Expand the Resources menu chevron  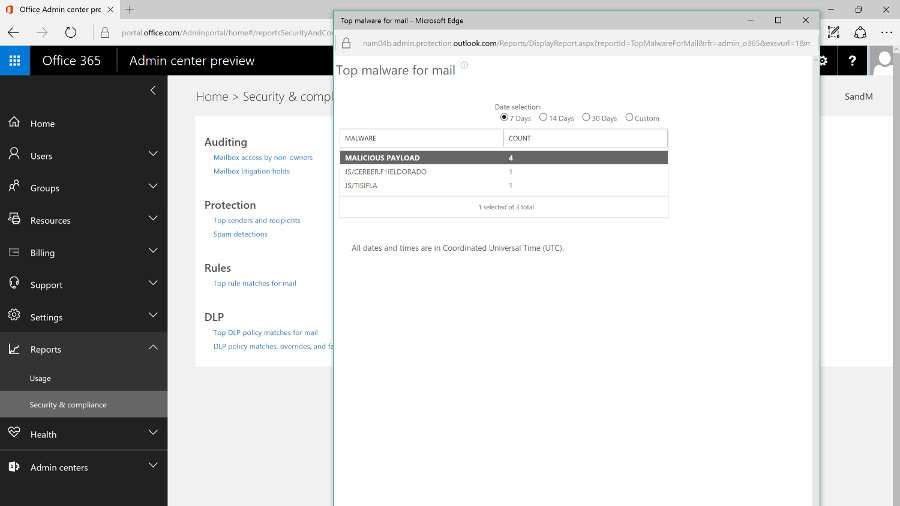point(153,218)
